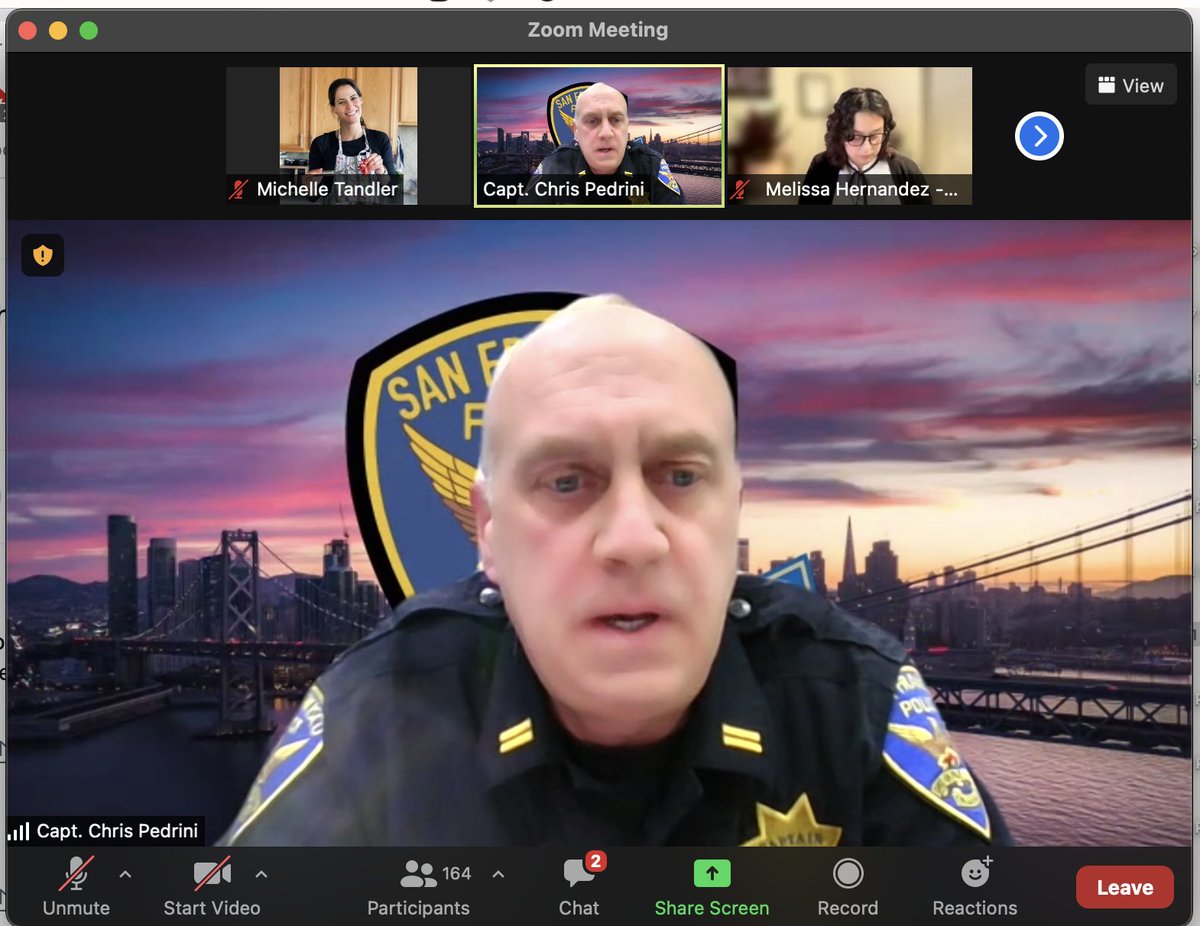This screenshot has height=926, width=1200.
Task: Select Capt. Chris Pedrini's thumbnail in strip
Action: point(598,136)
